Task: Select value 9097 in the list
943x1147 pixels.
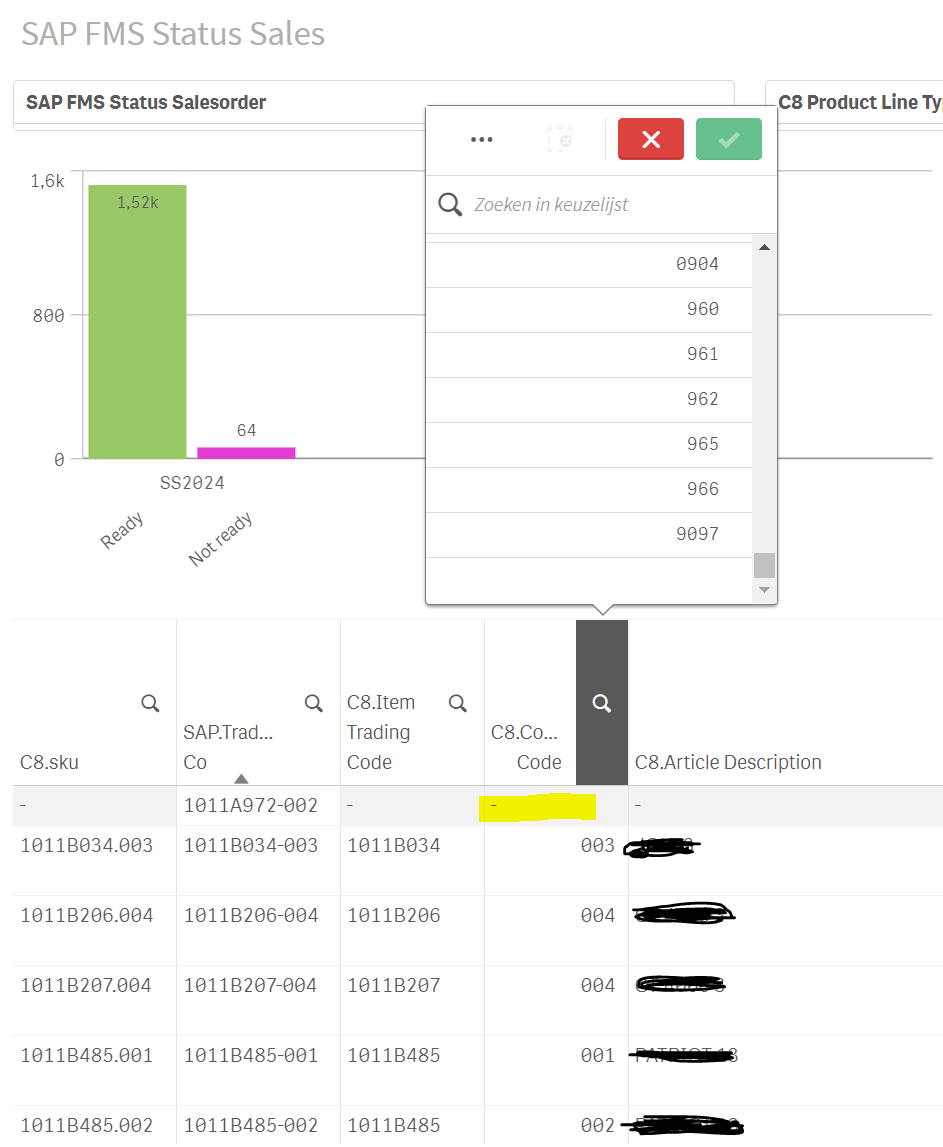Action: (590, 534)
